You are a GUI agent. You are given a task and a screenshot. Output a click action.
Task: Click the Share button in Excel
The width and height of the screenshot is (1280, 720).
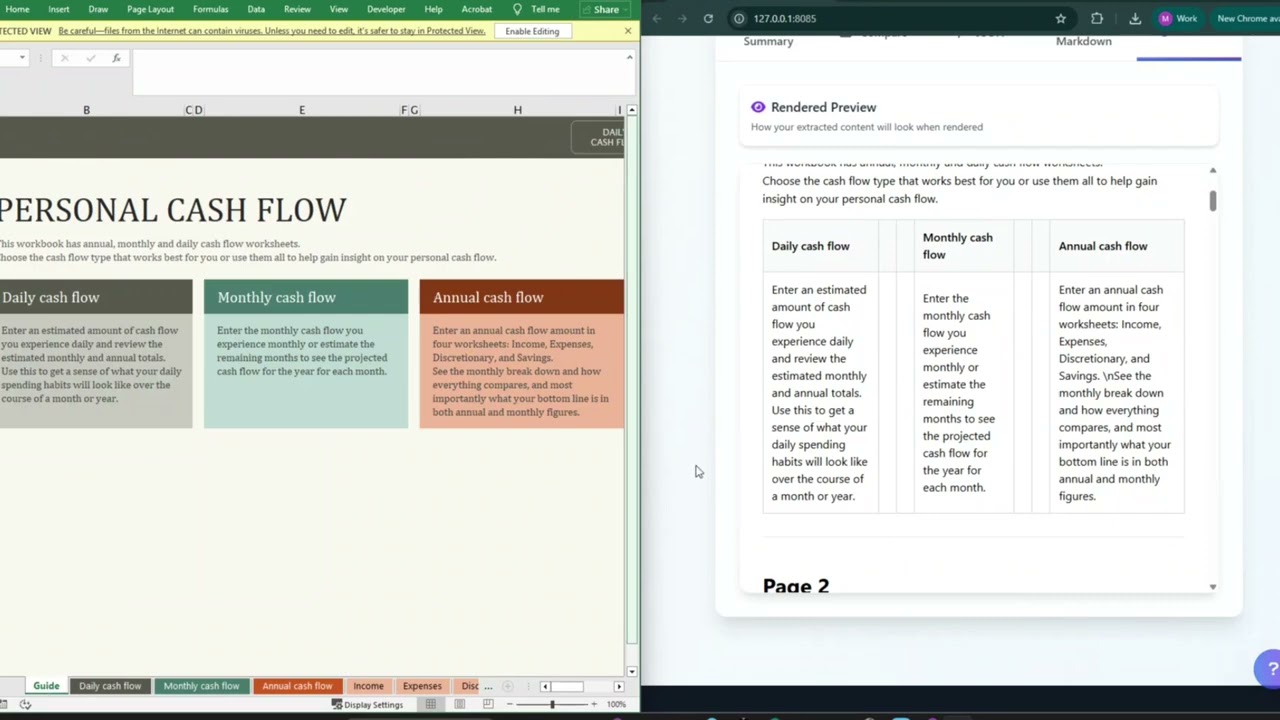(606, 9)
